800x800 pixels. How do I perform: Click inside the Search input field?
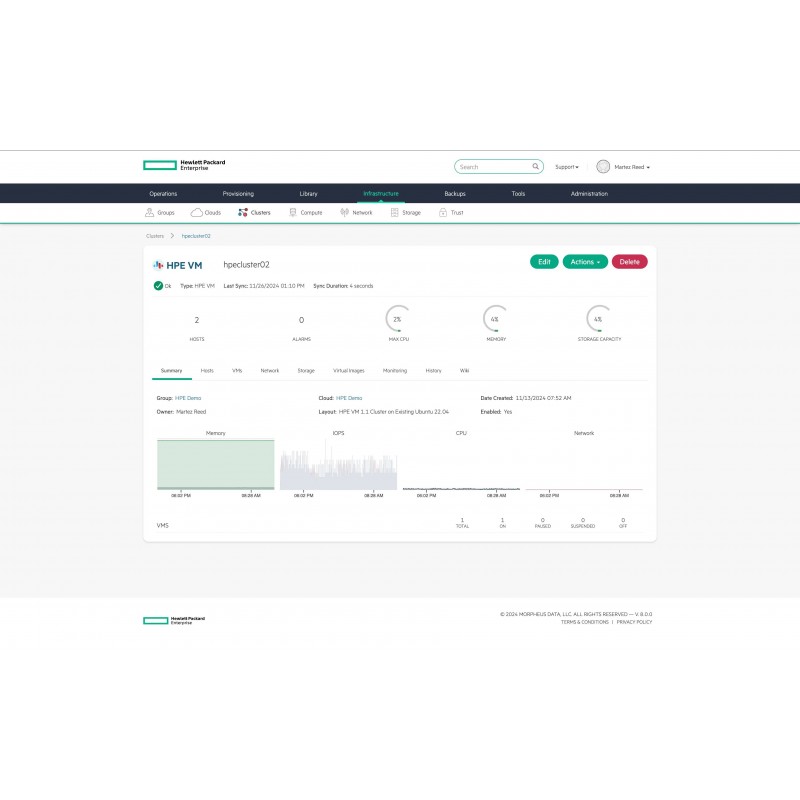click(x=492, y=167)
